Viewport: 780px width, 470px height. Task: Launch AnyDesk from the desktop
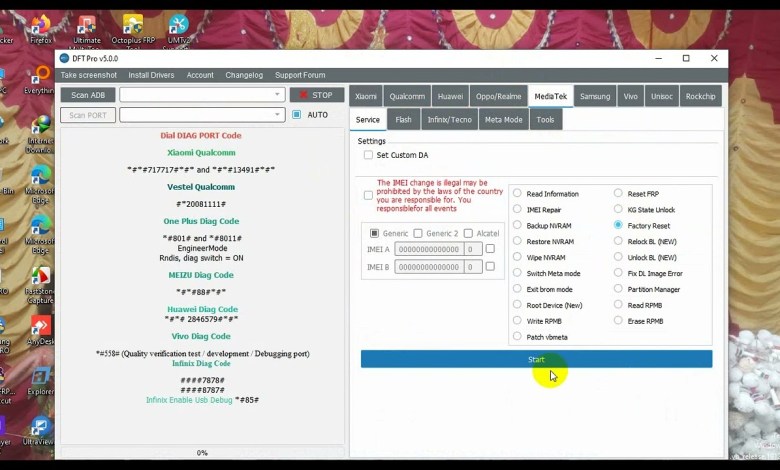(x=40, y=329)
